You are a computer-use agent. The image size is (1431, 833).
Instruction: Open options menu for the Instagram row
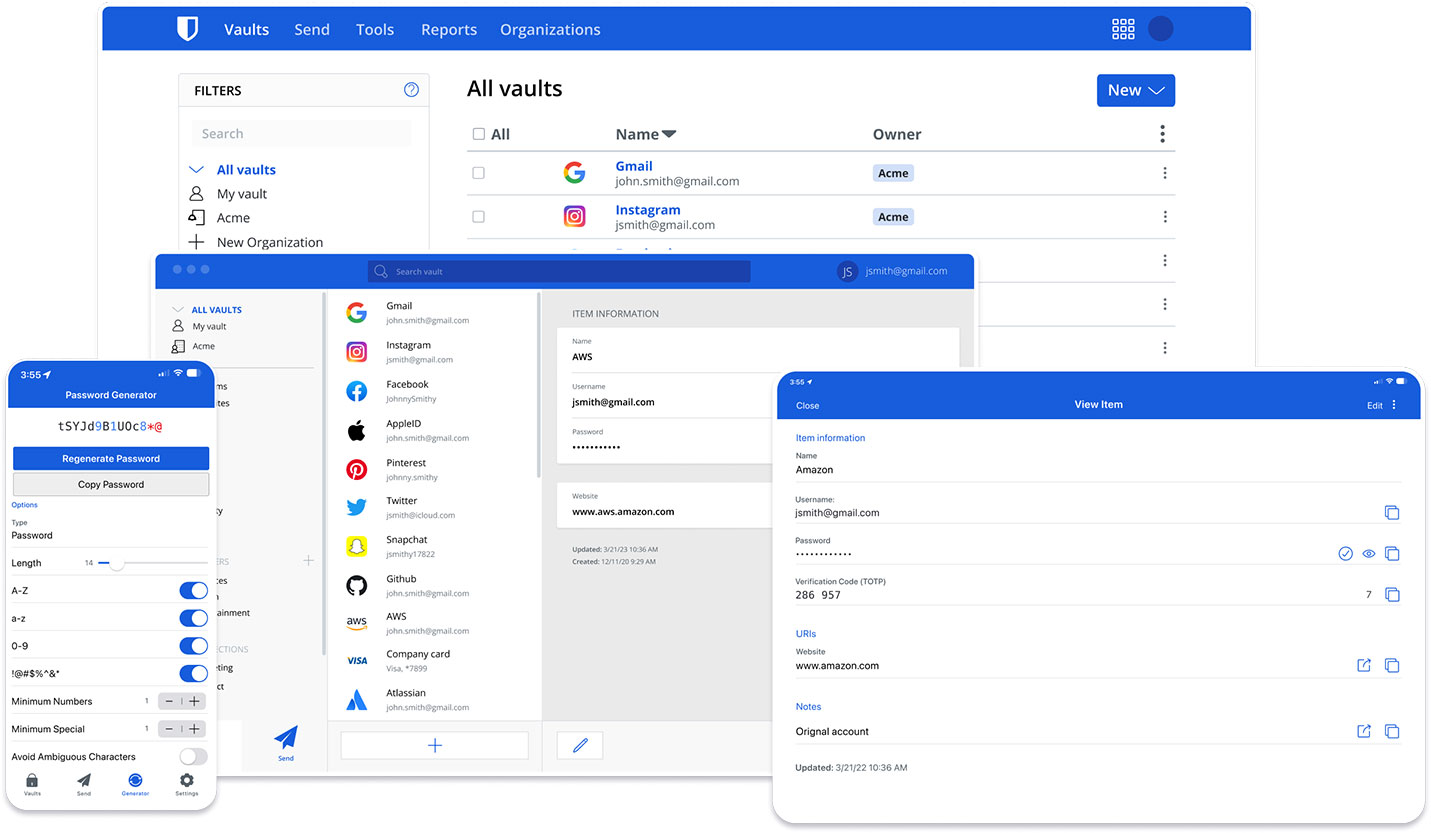1165,217
